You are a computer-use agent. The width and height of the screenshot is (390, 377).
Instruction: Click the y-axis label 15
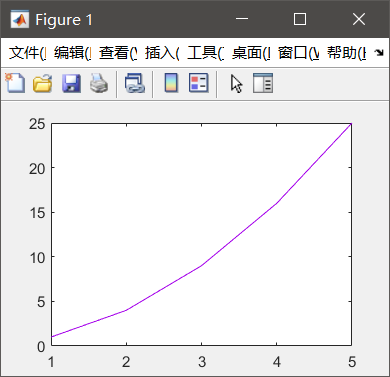click(x=37, y=213)
